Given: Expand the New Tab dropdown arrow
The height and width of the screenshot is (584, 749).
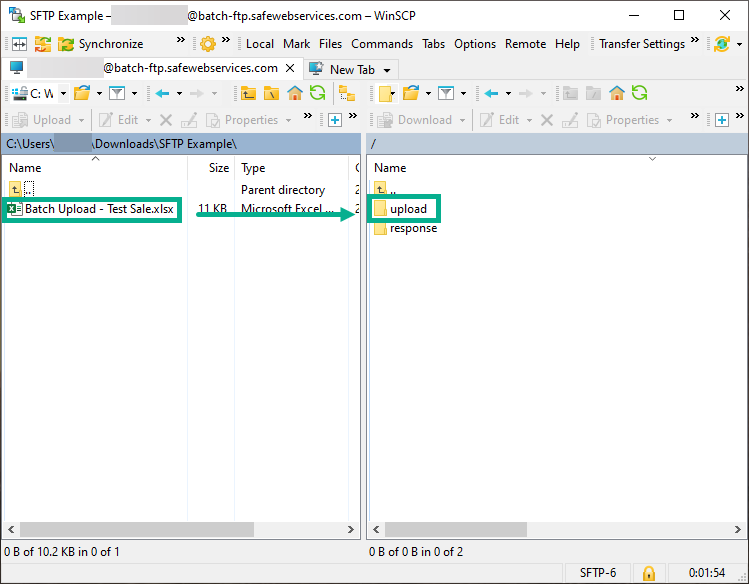Looking at the screenshot, I should [x=387, y=70].
